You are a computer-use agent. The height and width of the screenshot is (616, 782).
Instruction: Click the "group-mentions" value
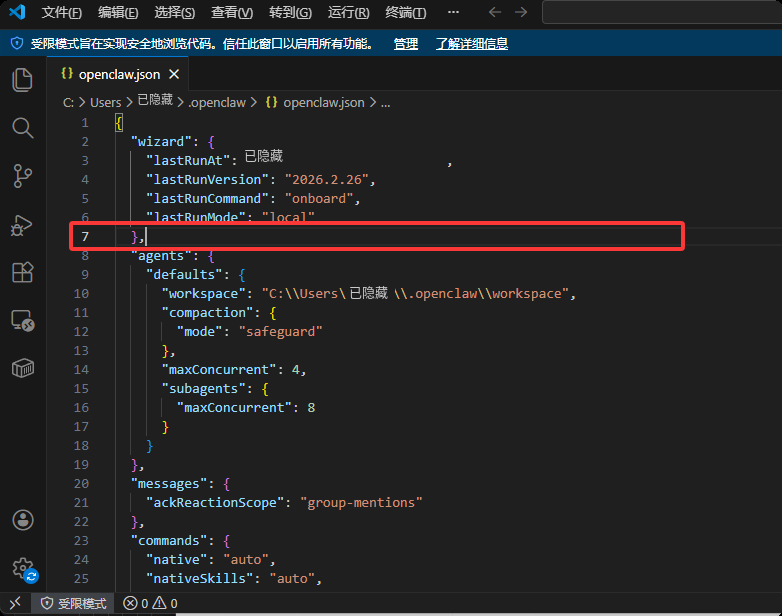click(362, 502)
